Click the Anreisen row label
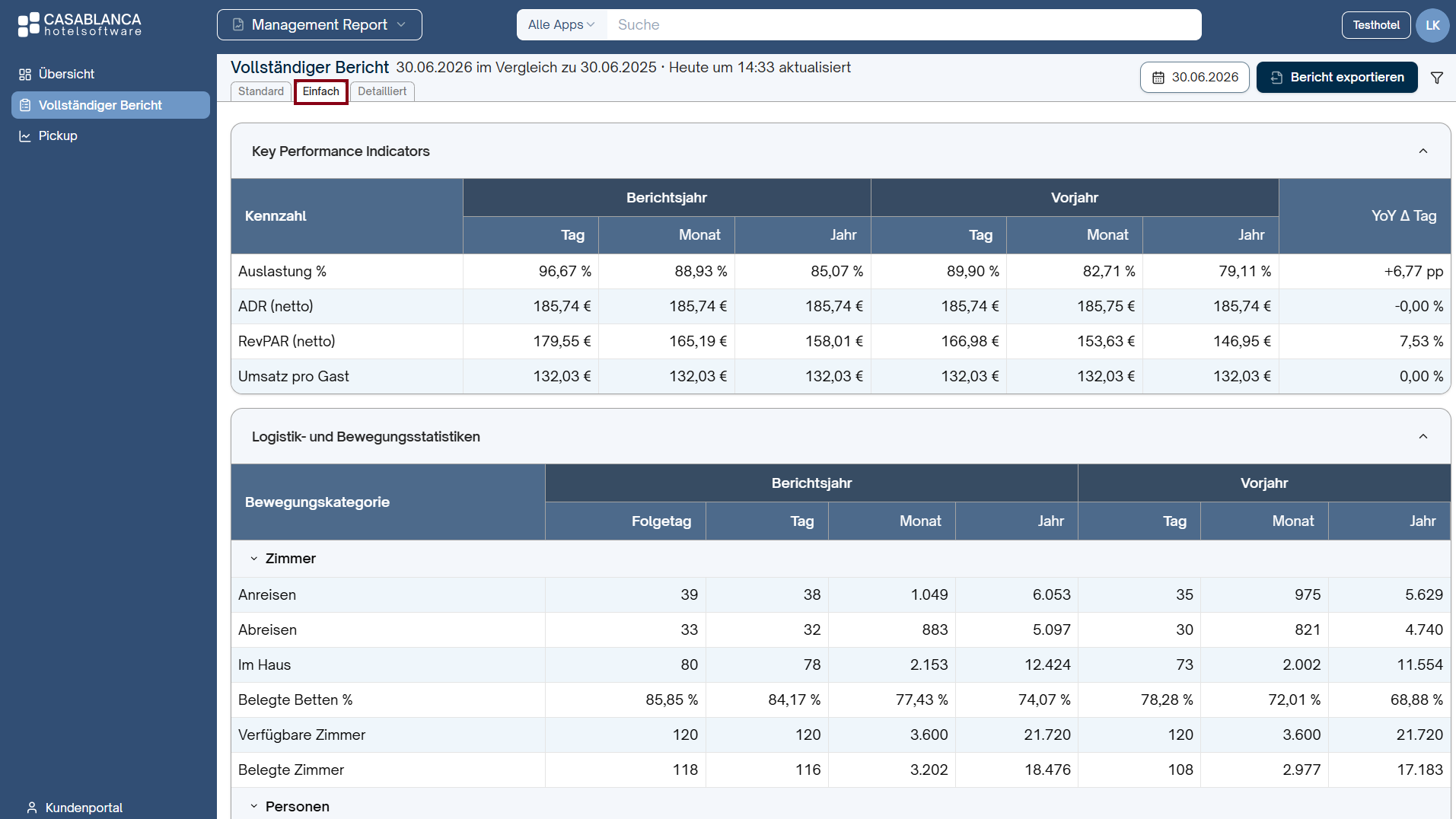The width and height of the screenshot is (1456, 819). click(267, 595)
